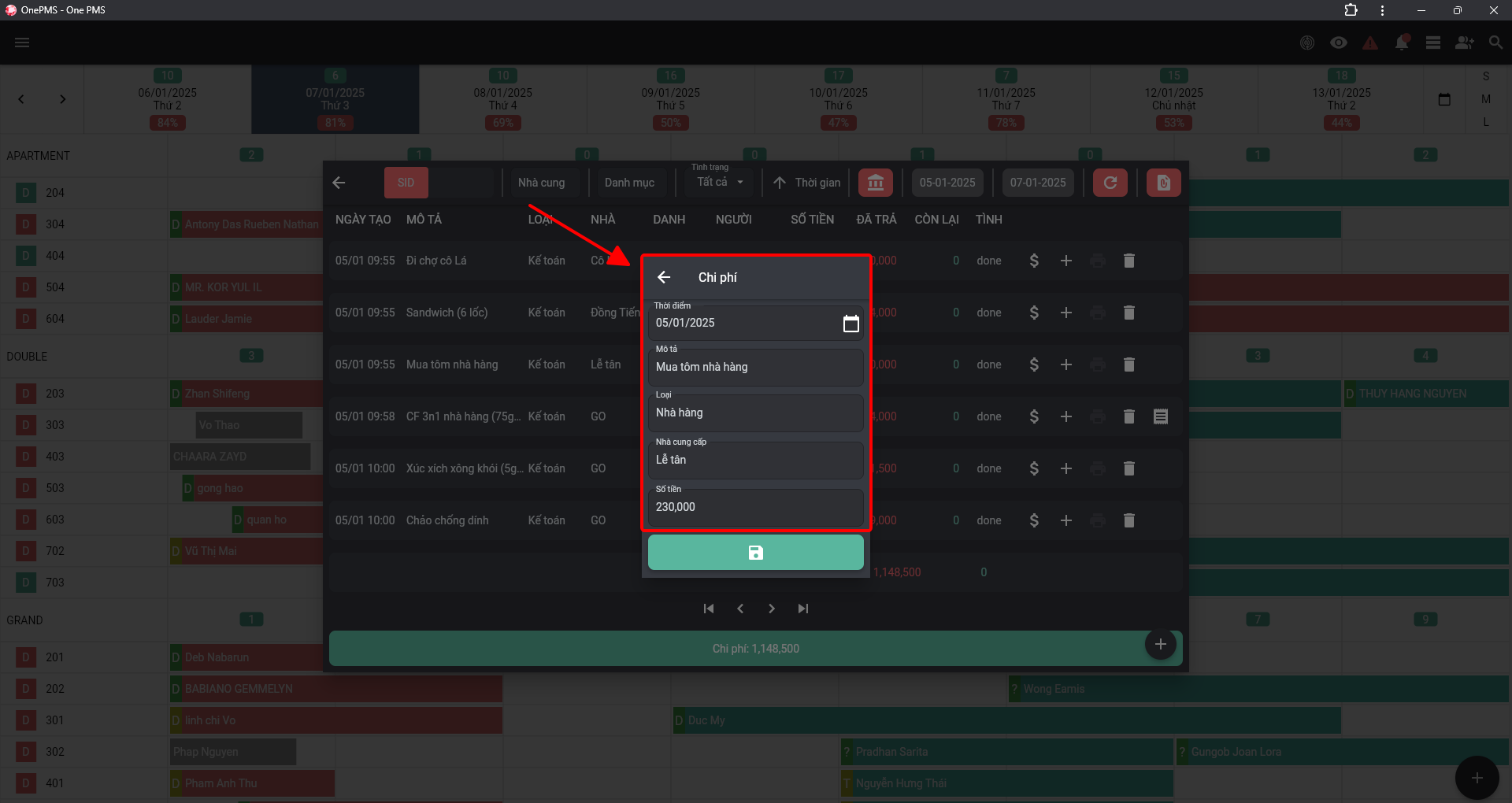Click the red refresh button
Image resolution: width=1512 pixels, height=803 pixels.
click(x=1110, y=183)
